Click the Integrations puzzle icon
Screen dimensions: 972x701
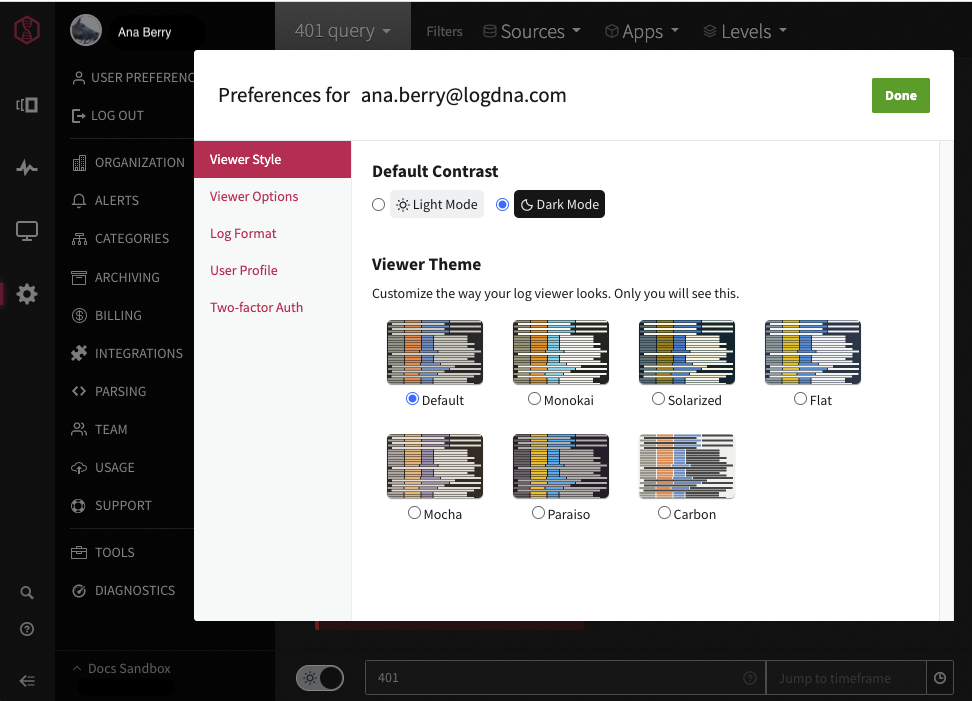79,353
